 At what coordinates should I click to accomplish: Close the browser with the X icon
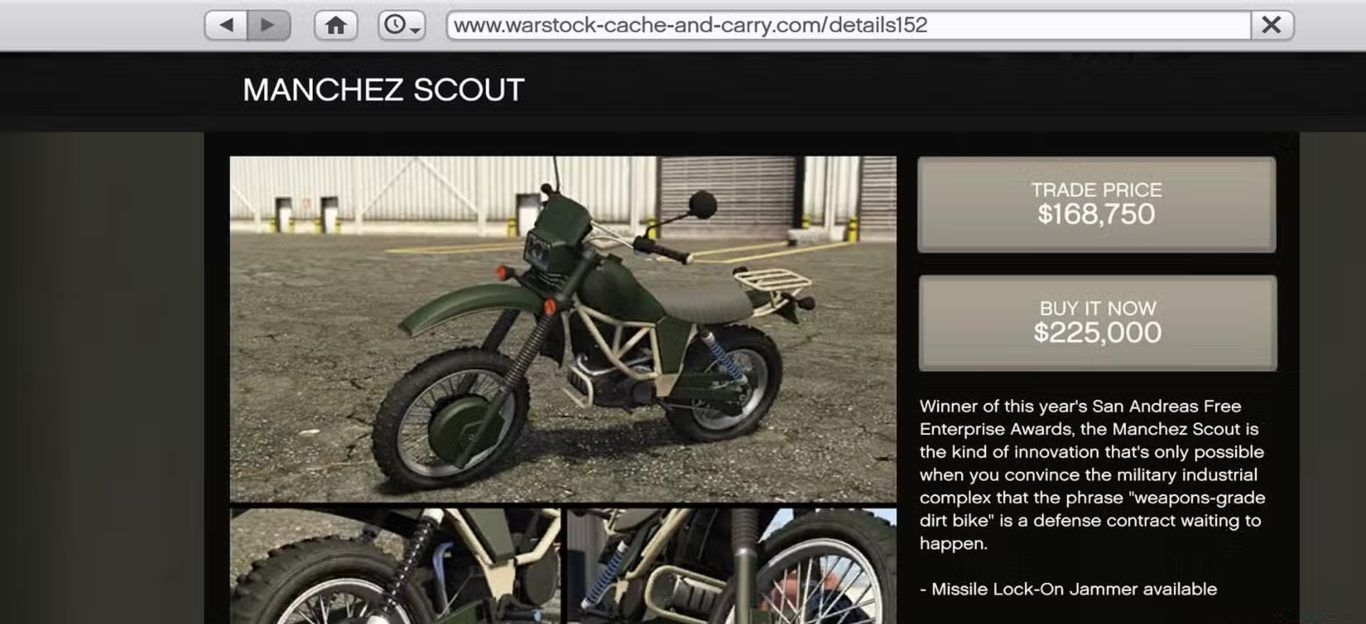1271,25
